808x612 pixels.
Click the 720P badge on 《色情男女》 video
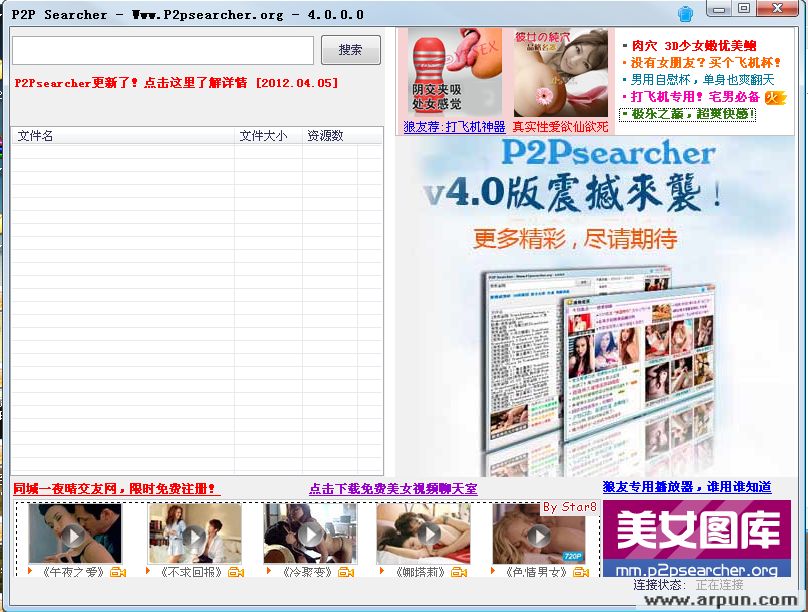(572, 558)
